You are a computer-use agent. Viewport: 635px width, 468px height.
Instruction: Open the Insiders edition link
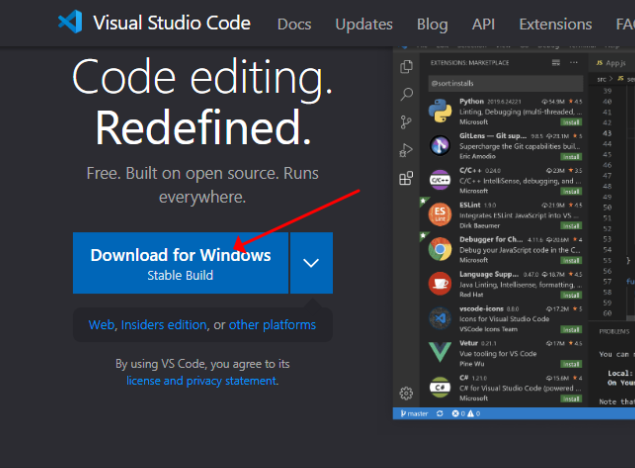(164, 325)
